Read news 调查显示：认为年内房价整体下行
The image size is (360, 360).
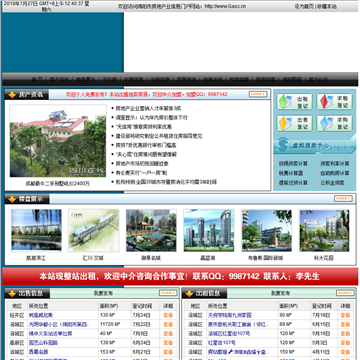[x=151, y=118]
